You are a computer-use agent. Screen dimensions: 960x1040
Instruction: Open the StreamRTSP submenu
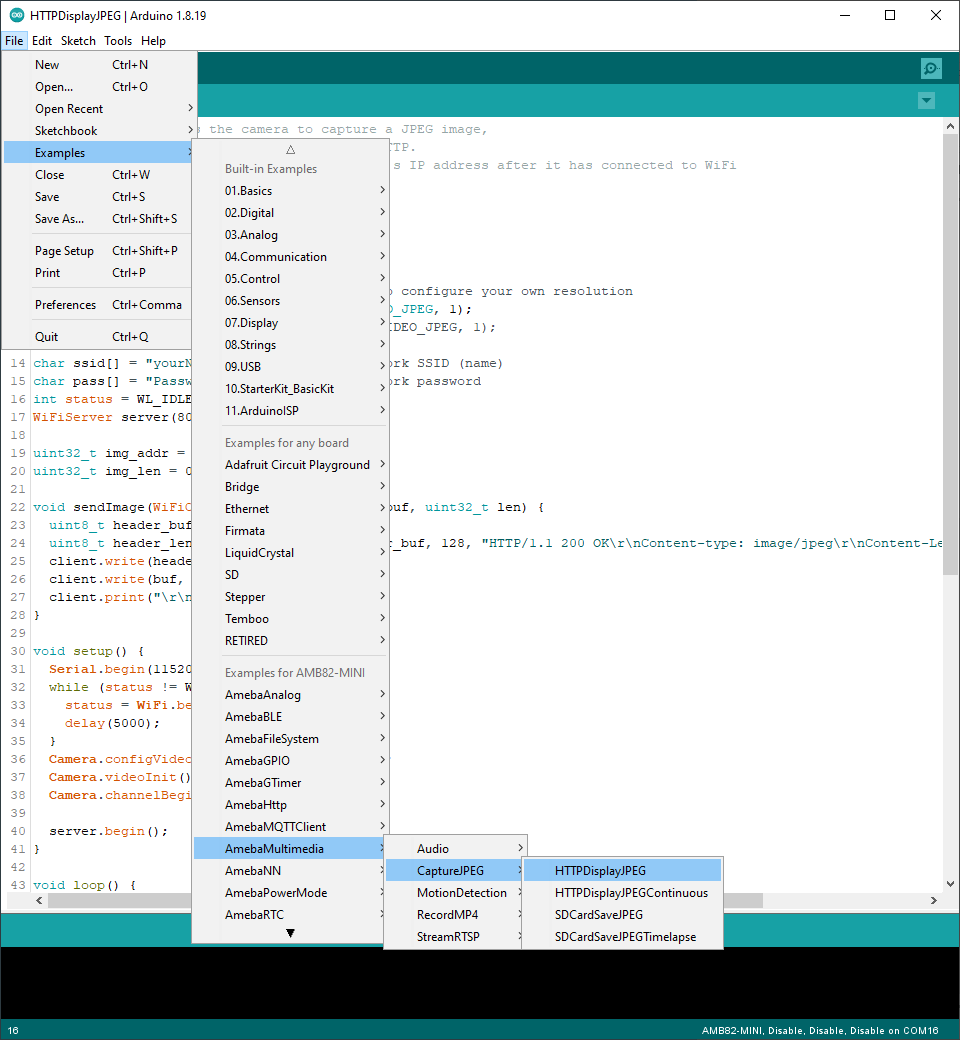pos(456,936)
